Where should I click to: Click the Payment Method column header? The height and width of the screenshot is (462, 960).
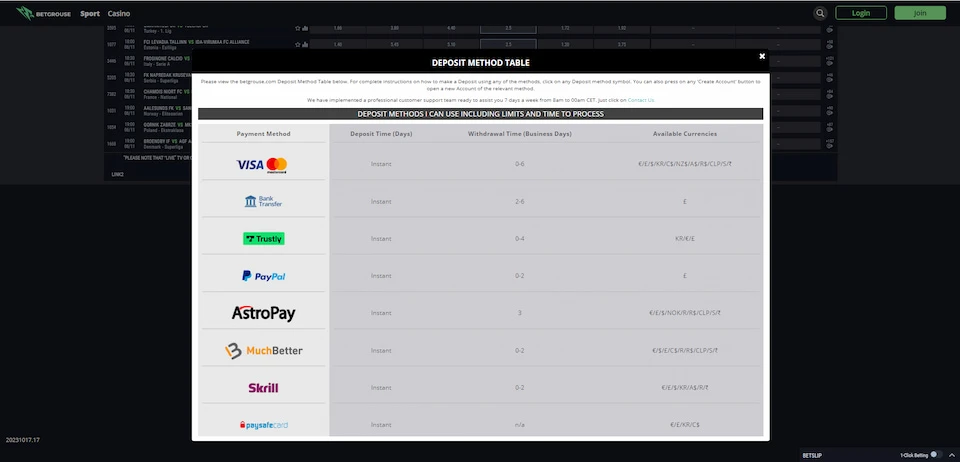pos(263,133)
